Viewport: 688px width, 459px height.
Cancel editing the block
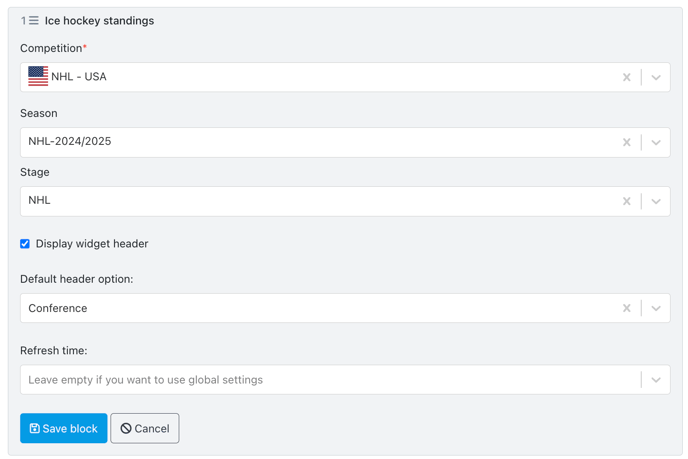145,428
